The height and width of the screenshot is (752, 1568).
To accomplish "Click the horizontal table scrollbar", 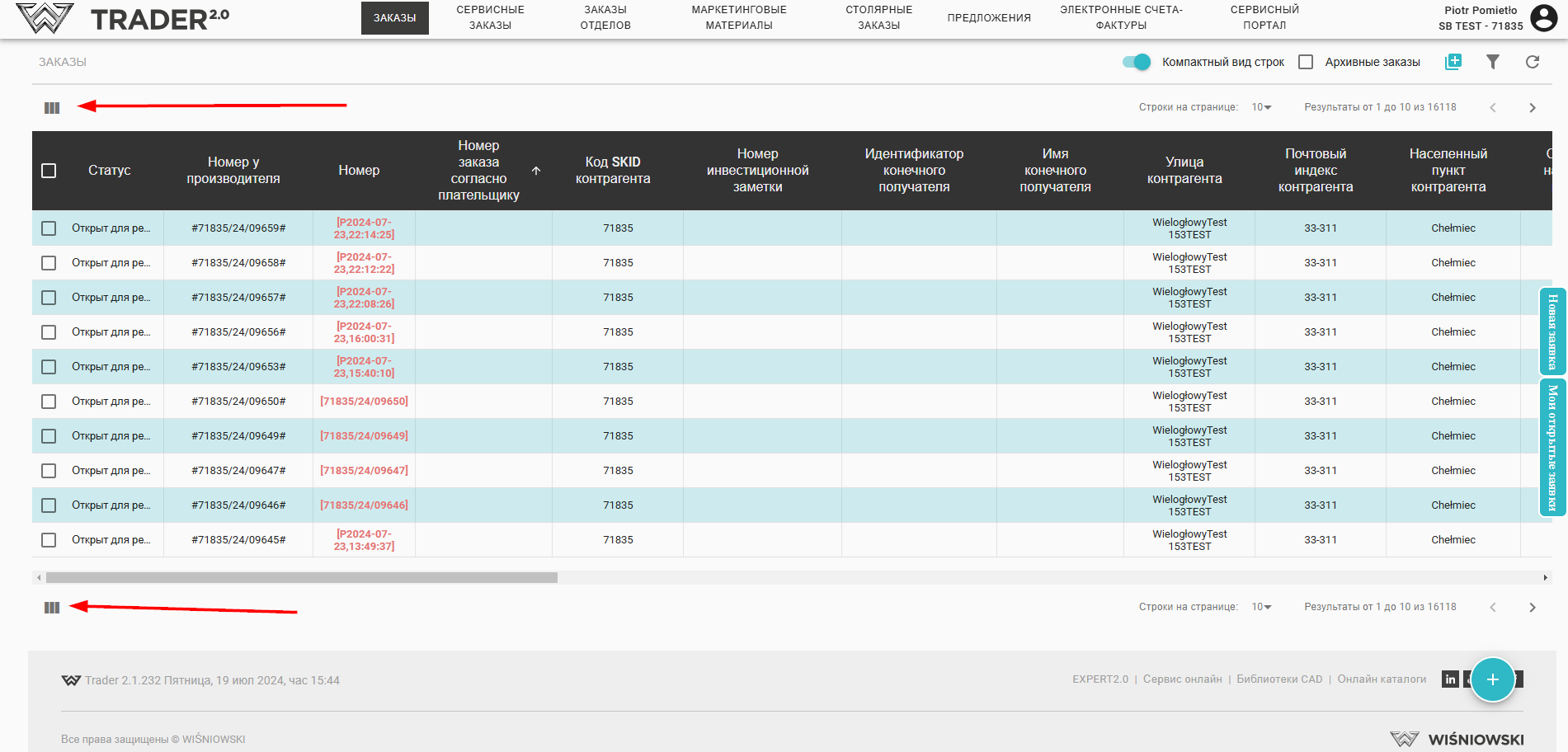I will 301,578.
